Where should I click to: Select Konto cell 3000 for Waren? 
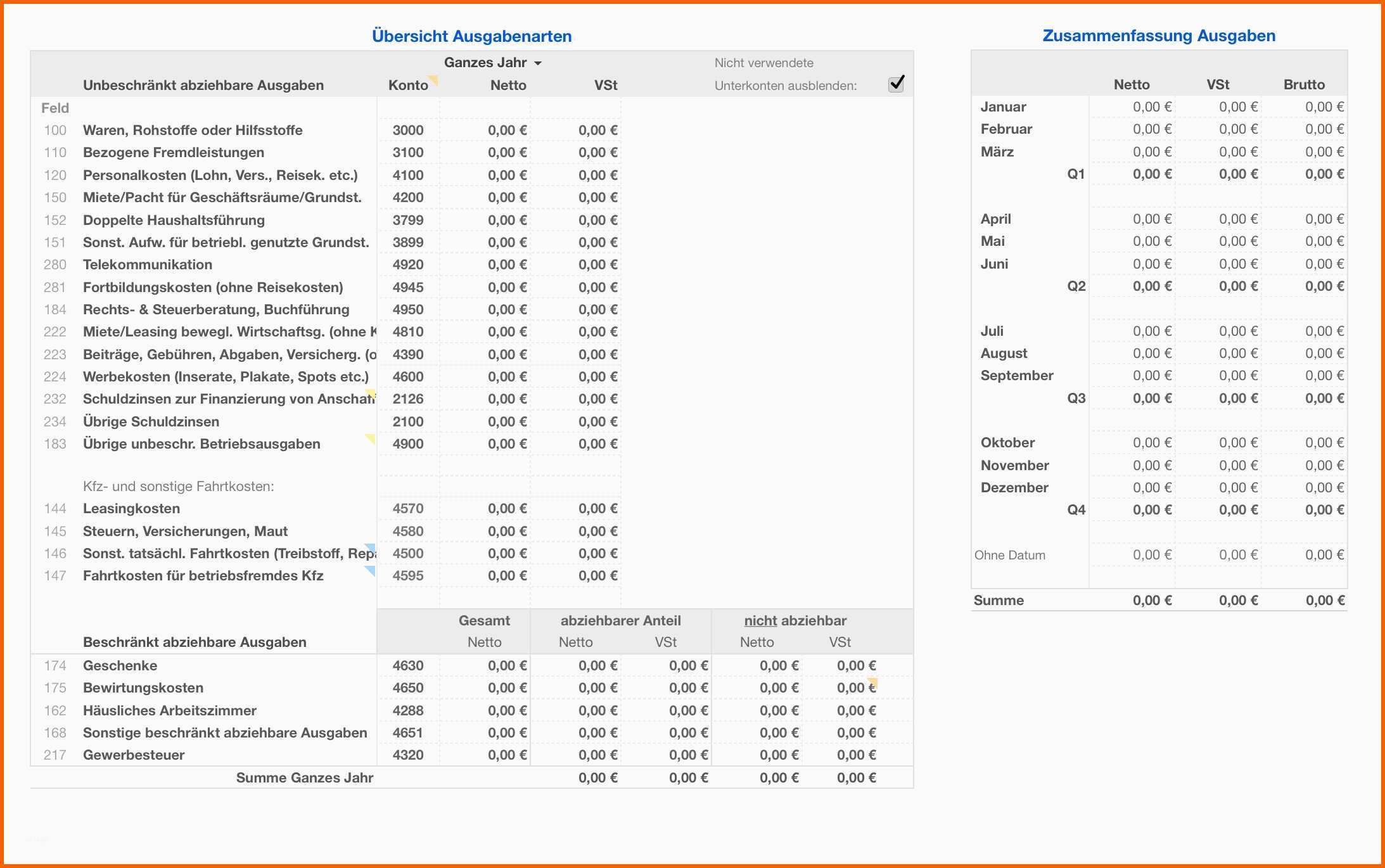[408, 131]
